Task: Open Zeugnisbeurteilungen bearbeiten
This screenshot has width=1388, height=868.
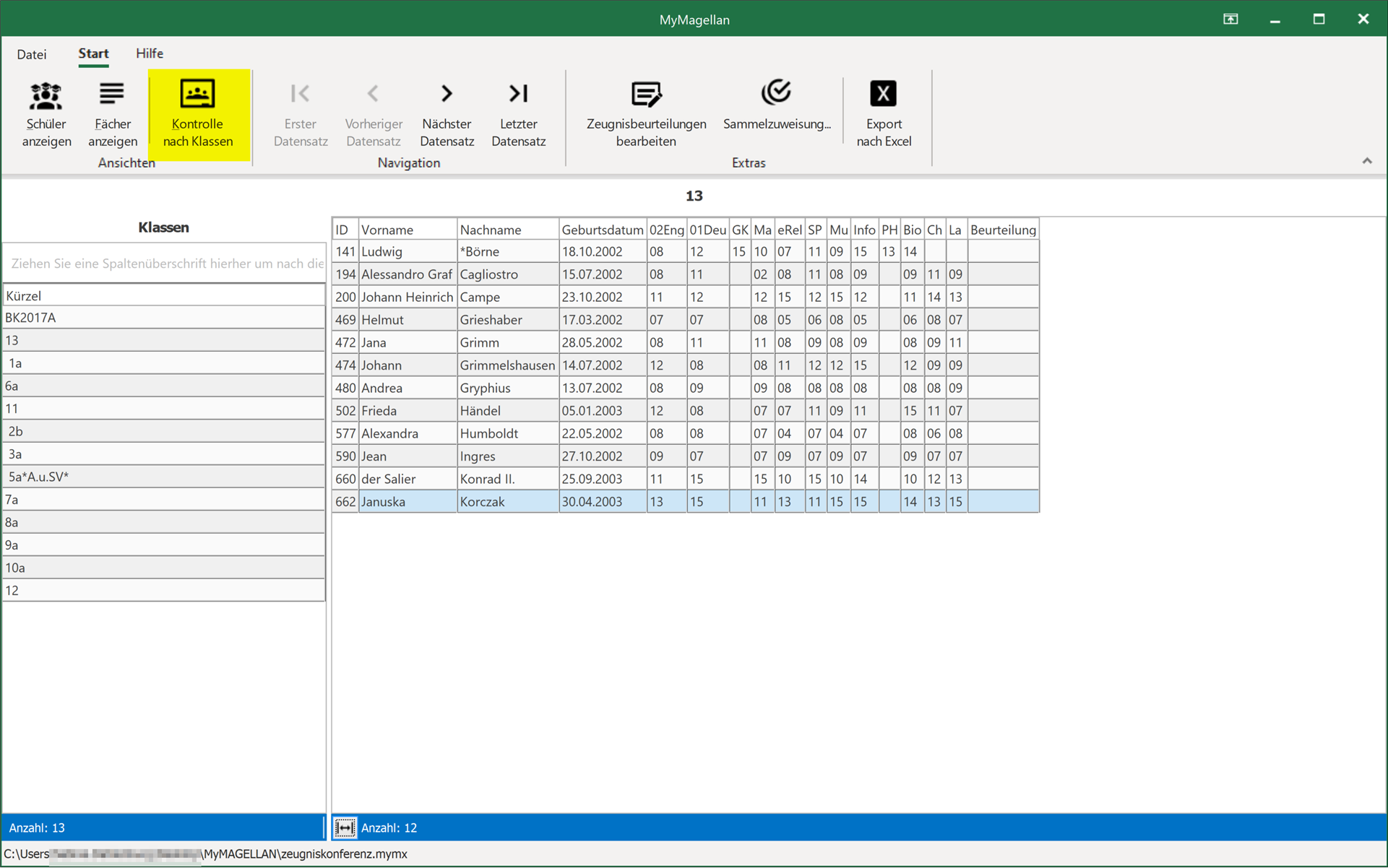Action: 646,114
